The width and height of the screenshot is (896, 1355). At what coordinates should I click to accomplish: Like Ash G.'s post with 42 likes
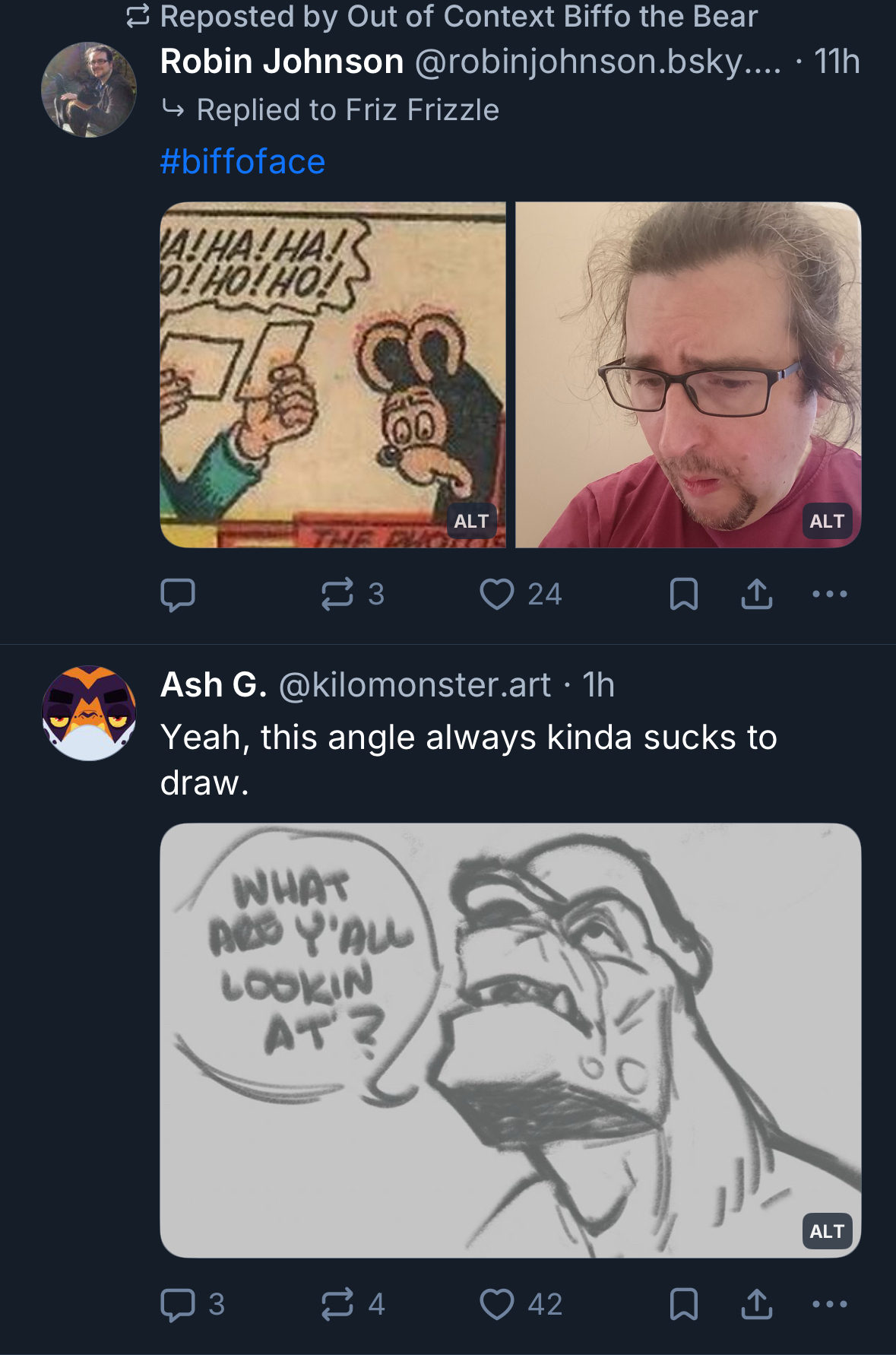click(497, 1305)
